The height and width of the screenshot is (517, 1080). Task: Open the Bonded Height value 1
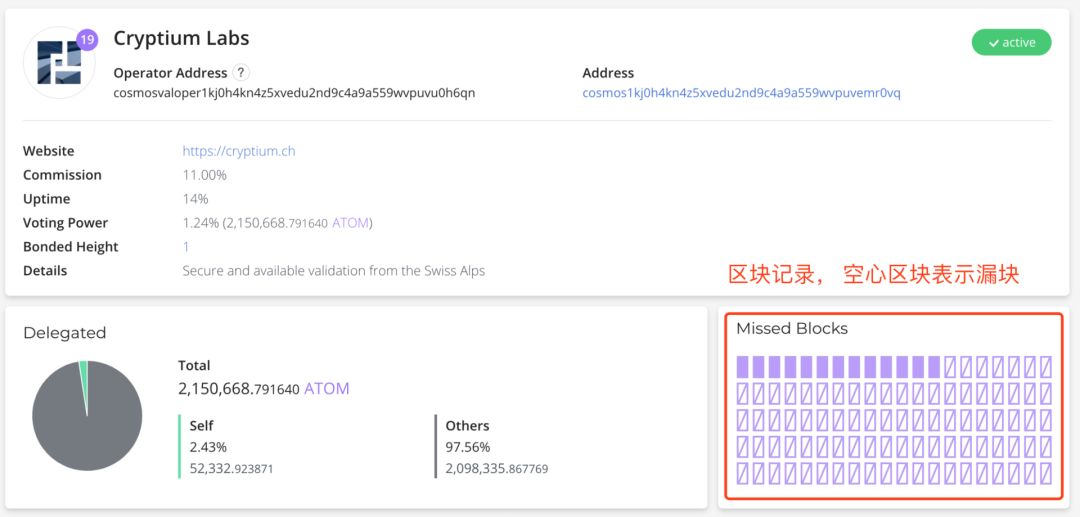click(186, 247)
